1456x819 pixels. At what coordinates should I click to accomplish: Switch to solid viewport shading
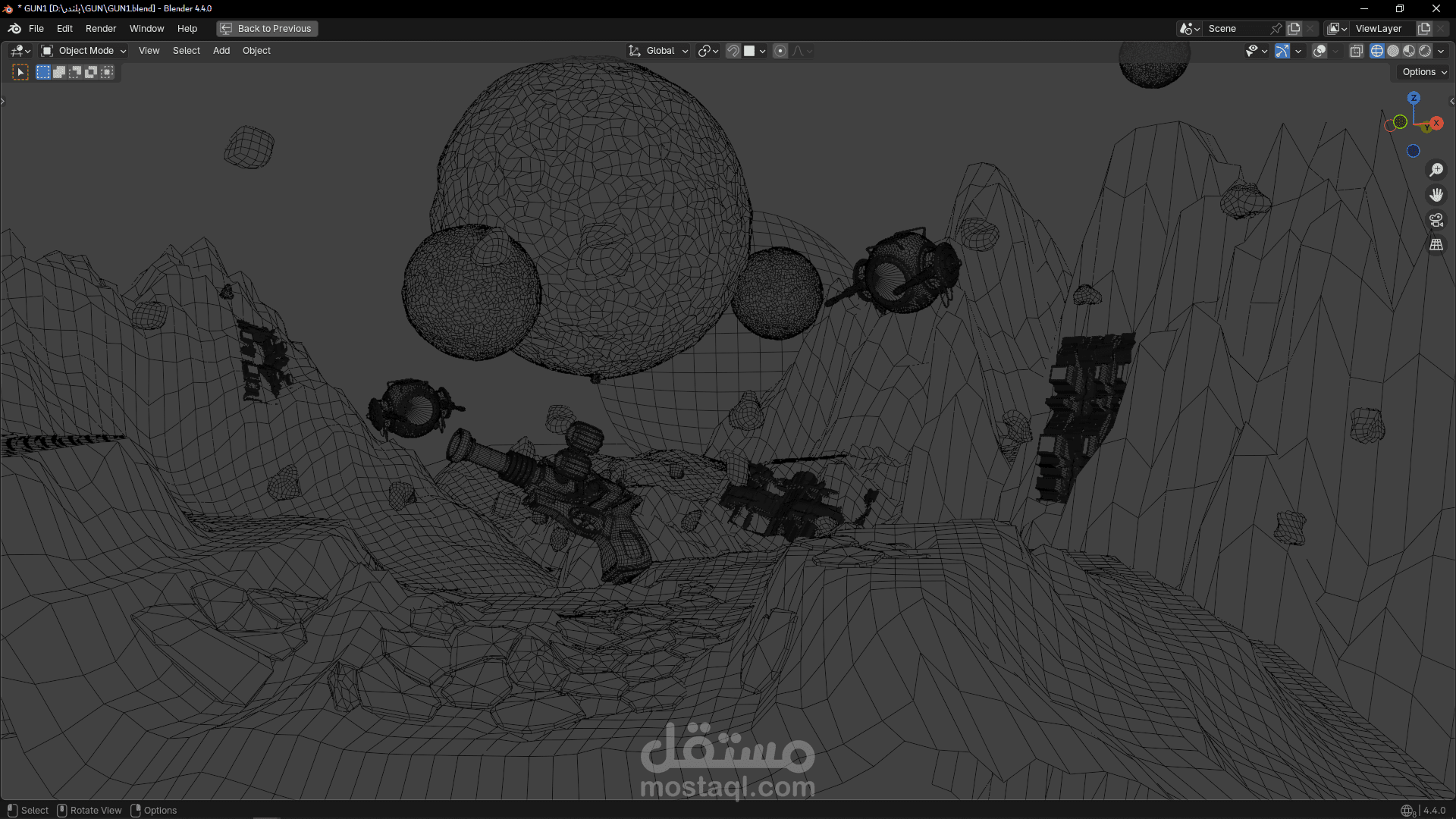click(x=1393, y=51)
